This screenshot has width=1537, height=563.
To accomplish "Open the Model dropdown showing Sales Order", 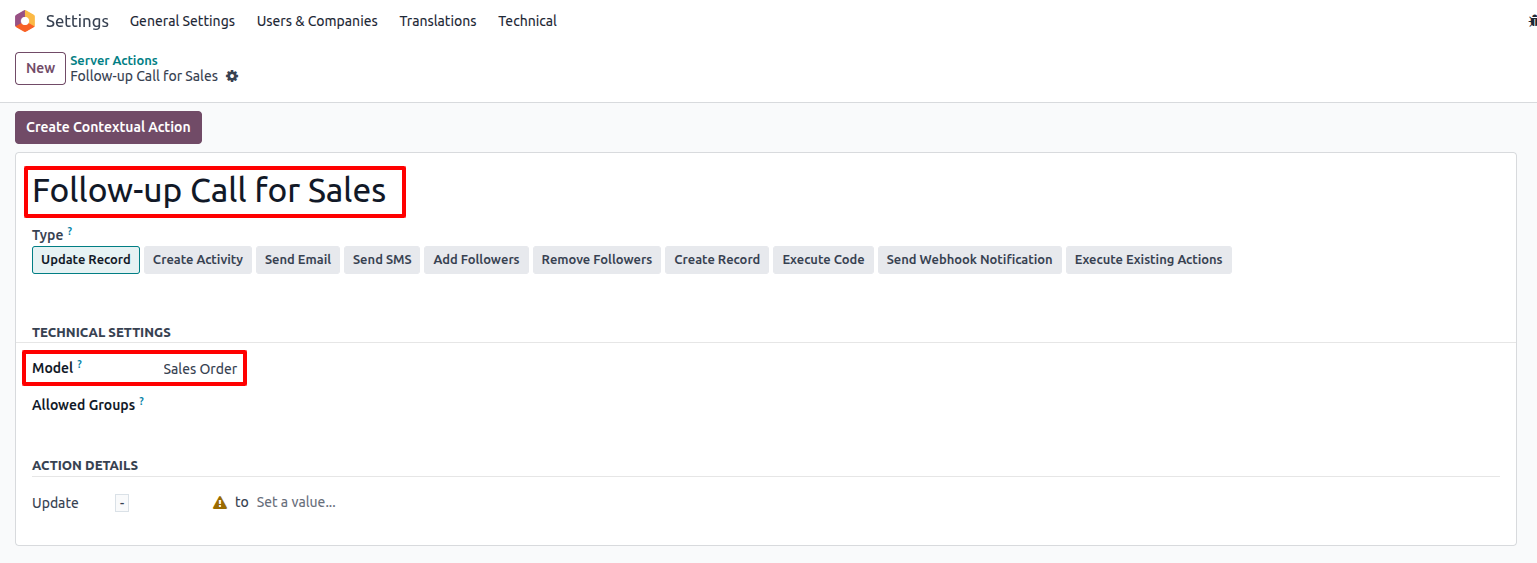I will (x=200, y=369).
